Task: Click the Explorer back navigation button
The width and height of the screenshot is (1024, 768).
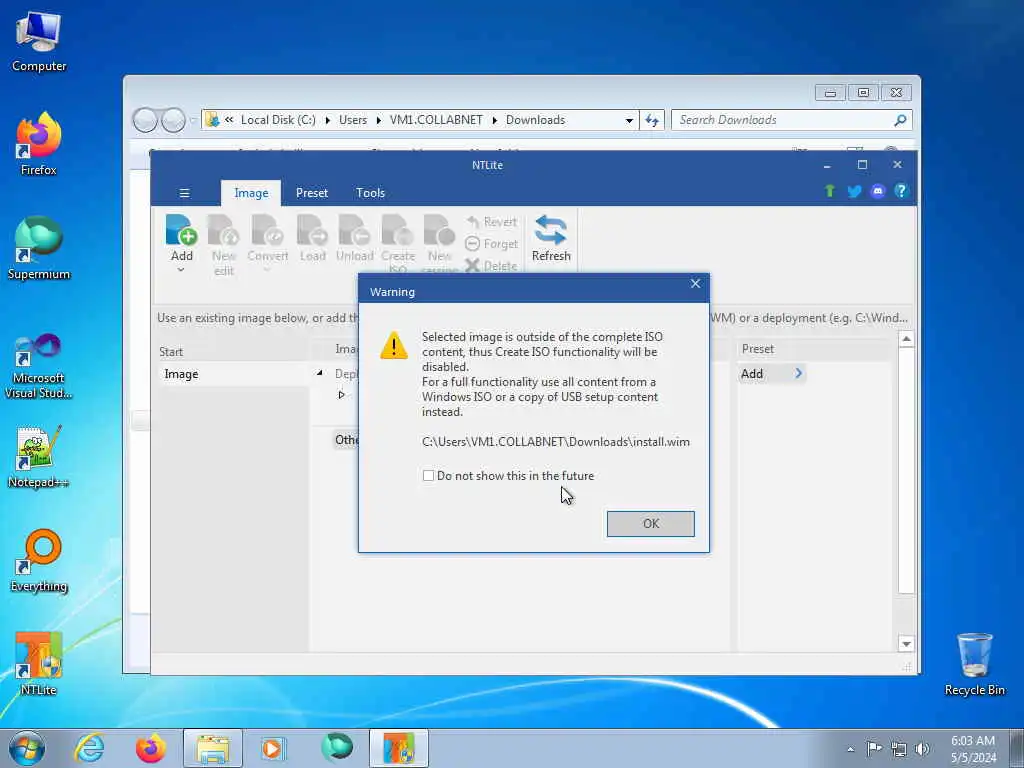Action: coord(146,120)
